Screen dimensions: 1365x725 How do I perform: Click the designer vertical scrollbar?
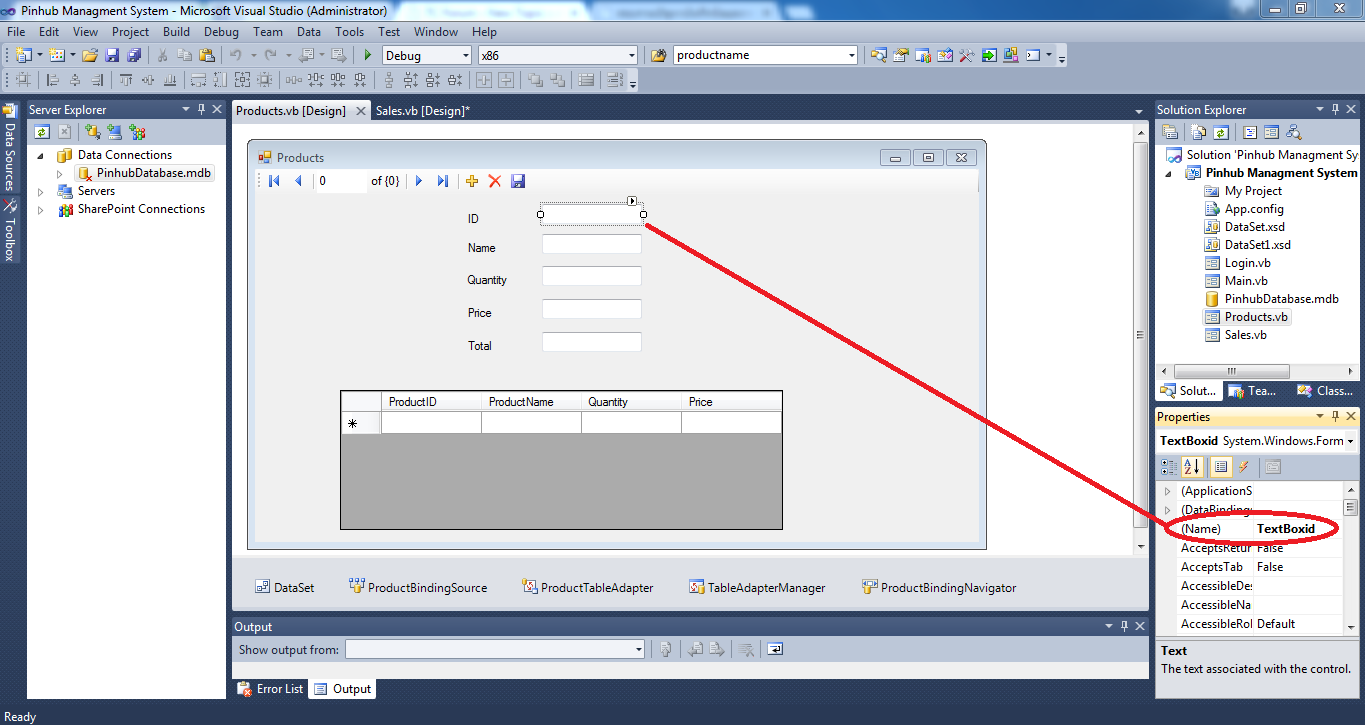tap(1140, 340)
